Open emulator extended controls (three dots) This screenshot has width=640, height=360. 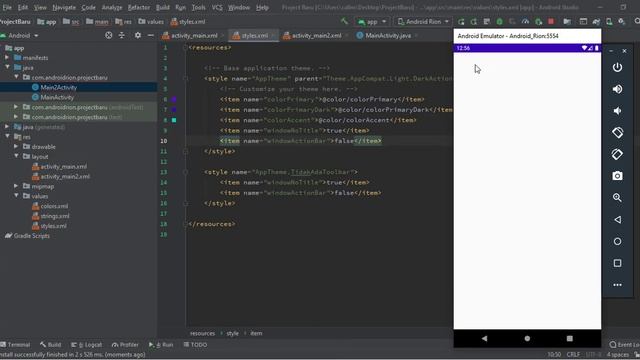(617, 284)
